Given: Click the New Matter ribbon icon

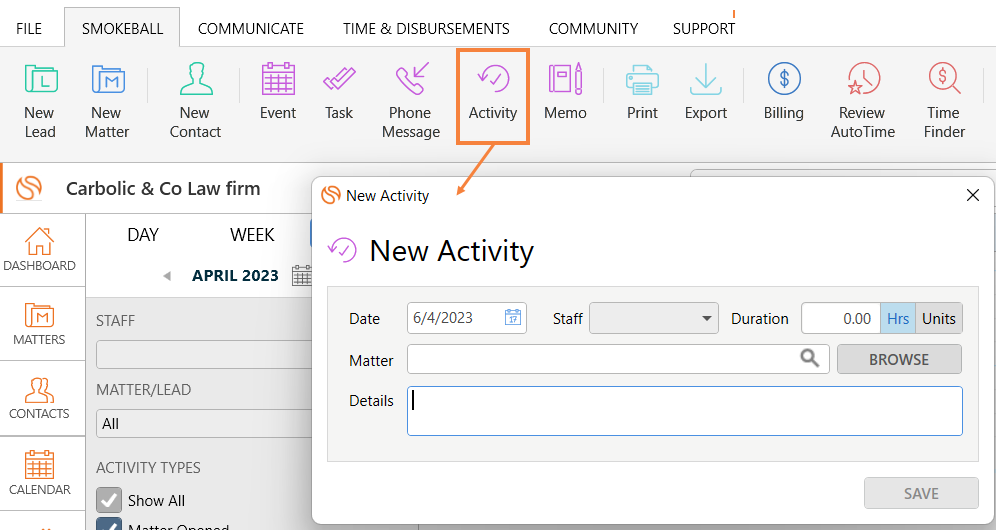Looking at the screenshot, I should (107, 101).
